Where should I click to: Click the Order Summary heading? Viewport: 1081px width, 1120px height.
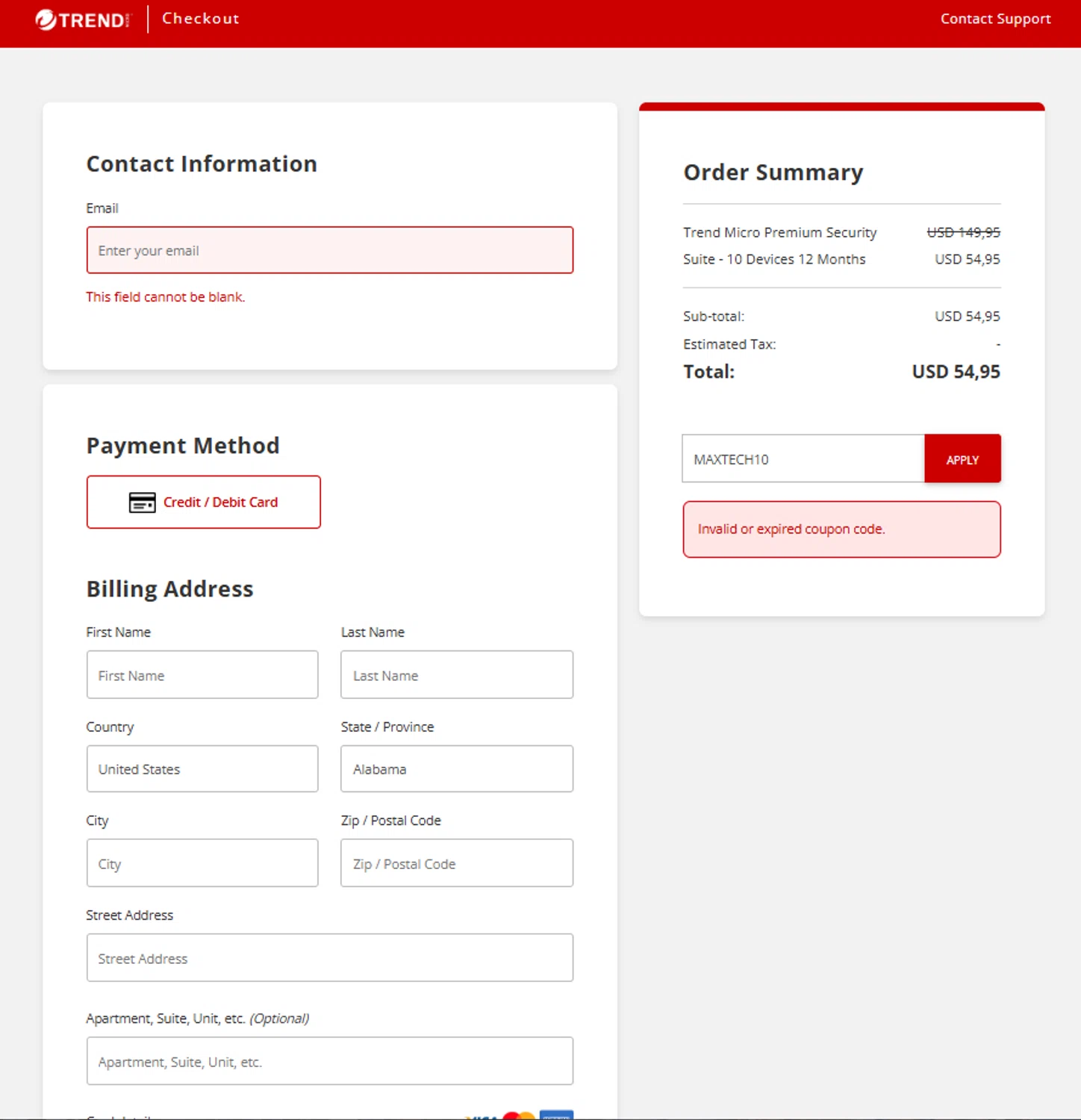pyautogui.click(x=773, y=172)
